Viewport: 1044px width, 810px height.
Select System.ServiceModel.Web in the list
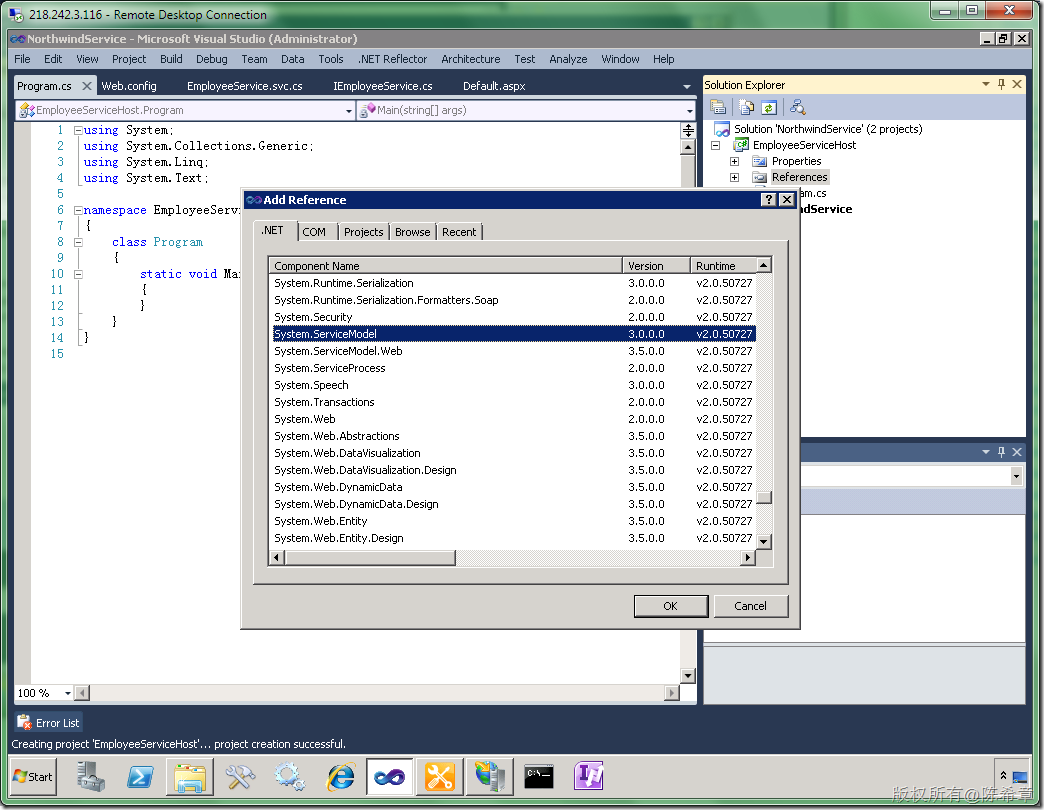point(514,351)
